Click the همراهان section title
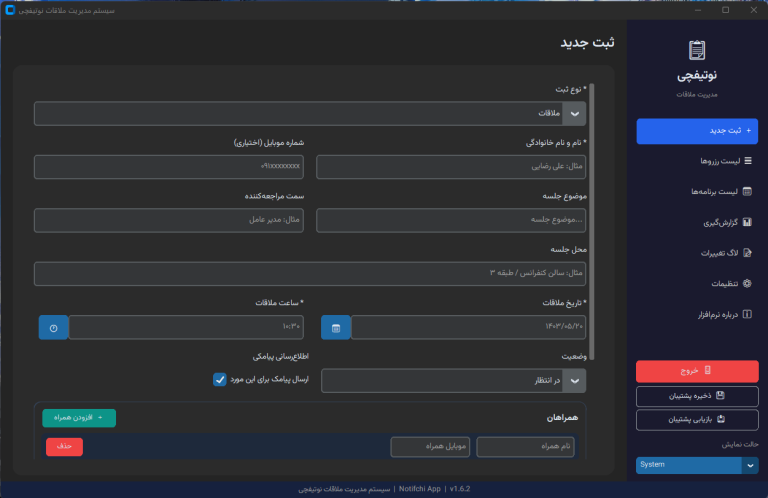768x498 pixels. tap(562, 418)
